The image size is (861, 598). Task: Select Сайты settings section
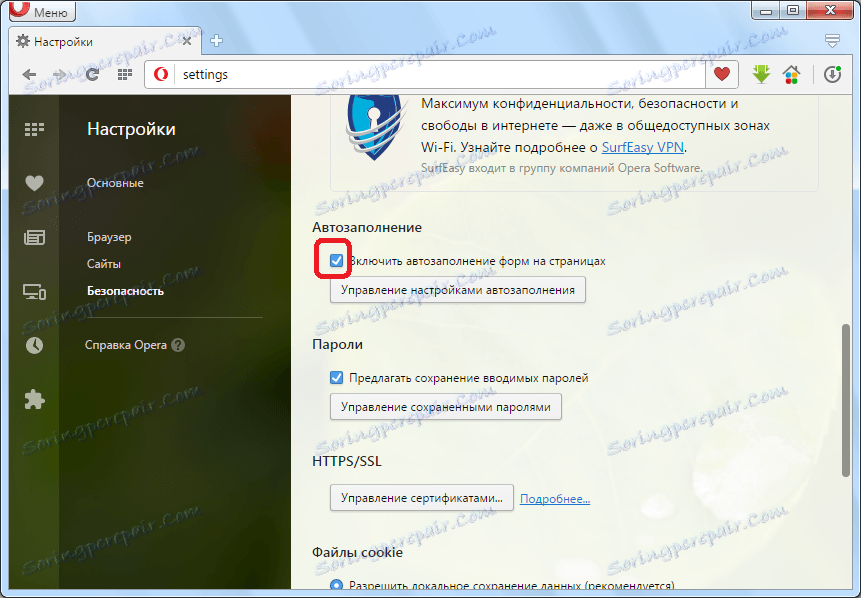pyautogui.click(x=103, y=264)
